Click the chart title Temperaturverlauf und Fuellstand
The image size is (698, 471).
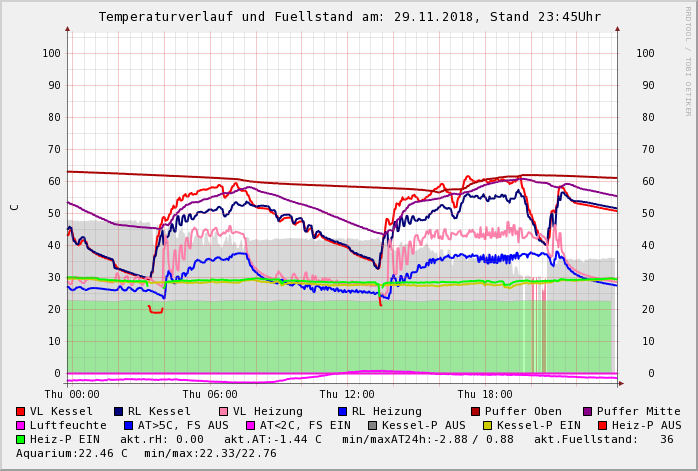tap(349, 17)
